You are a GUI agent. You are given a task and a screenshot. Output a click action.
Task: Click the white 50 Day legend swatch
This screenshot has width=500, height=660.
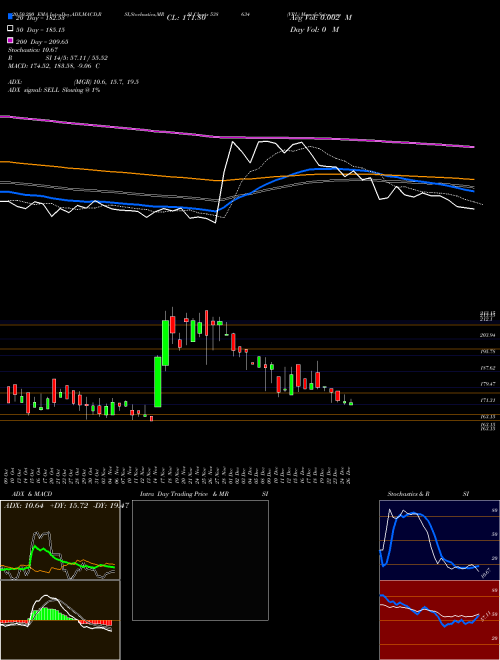[11, 29]
